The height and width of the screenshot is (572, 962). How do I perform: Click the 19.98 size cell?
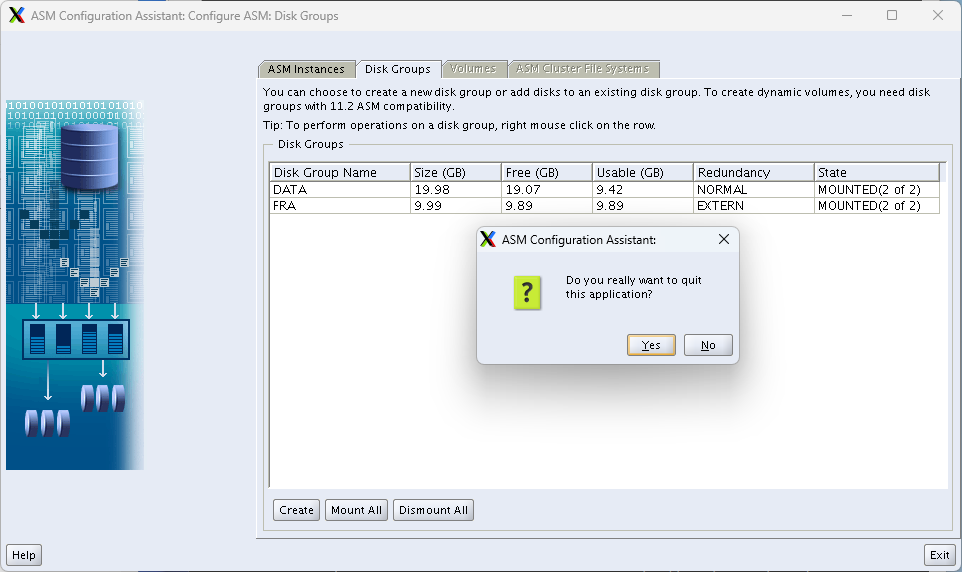coord(456,190)
